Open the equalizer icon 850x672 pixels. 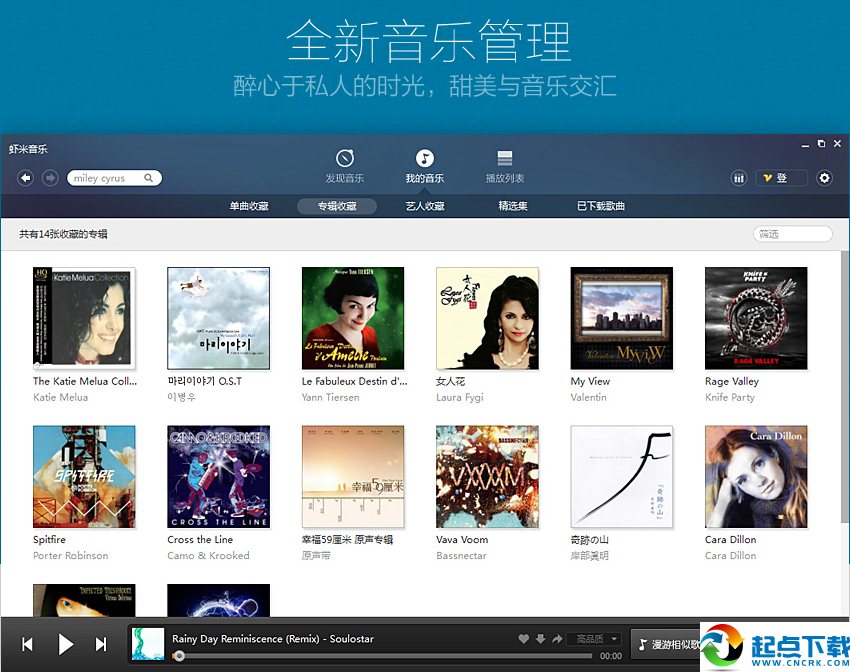(x=738, y=178)
